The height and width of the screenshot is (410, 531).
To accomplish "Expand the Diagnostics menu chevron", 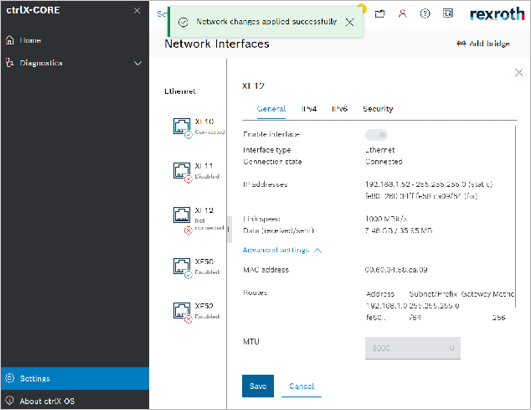I will click(x=138, y=63).
